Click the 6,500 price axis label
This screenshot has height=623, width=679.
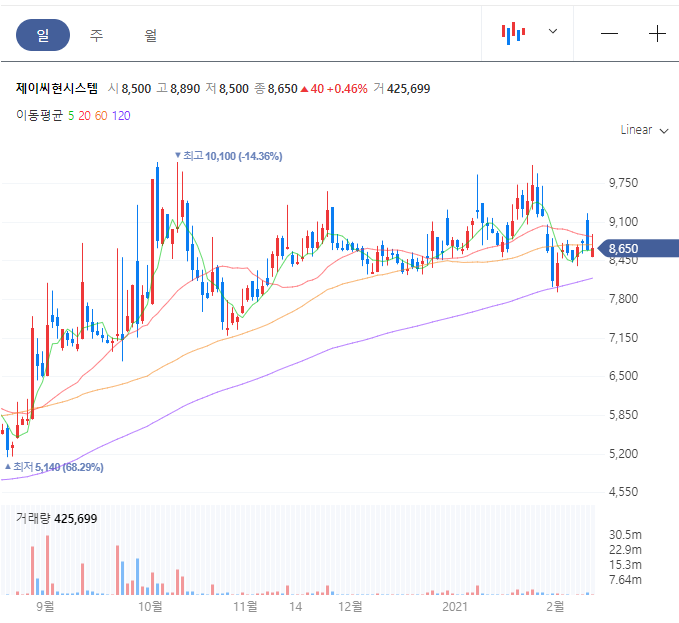pos(623,375)
